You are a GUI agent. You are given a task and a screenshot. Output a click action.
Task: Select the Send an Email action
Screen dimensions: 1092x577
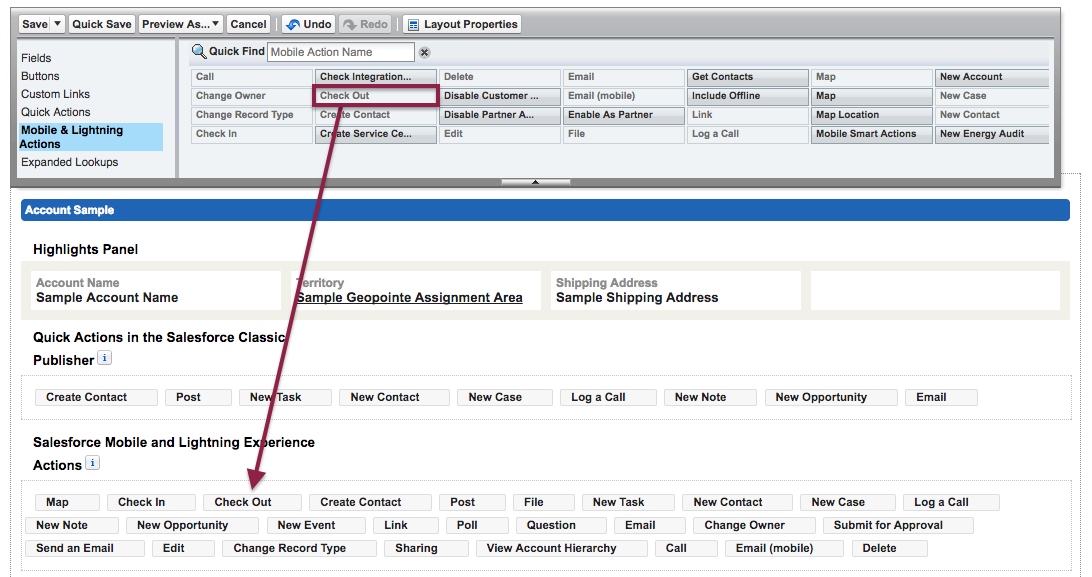tap(84, 548)
